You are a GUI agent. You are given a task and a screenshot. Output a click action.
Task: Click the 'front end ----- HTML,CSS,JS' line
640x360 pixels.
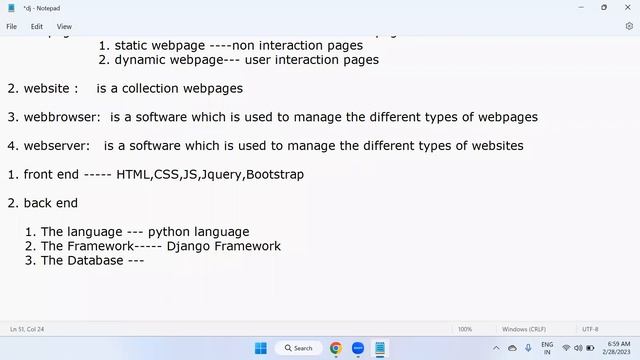(x=156, y=174)
